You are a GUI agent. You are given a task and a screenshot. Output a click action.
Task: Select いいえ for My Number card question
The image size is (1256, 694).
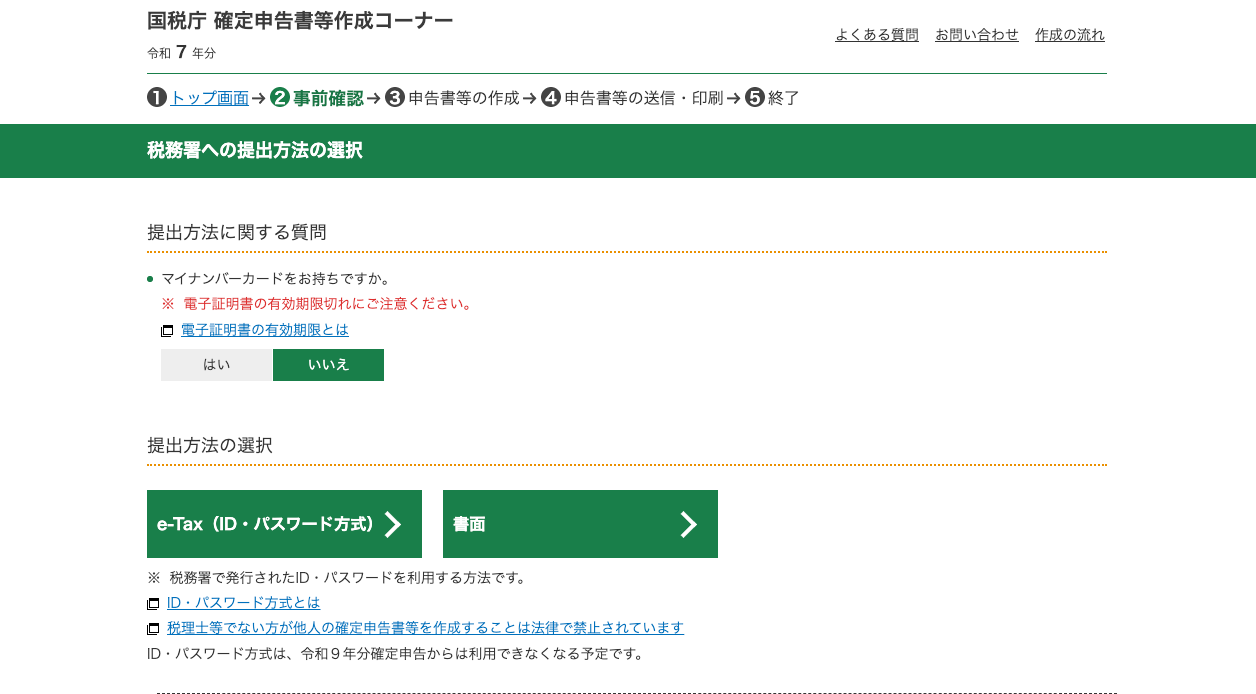328,365
